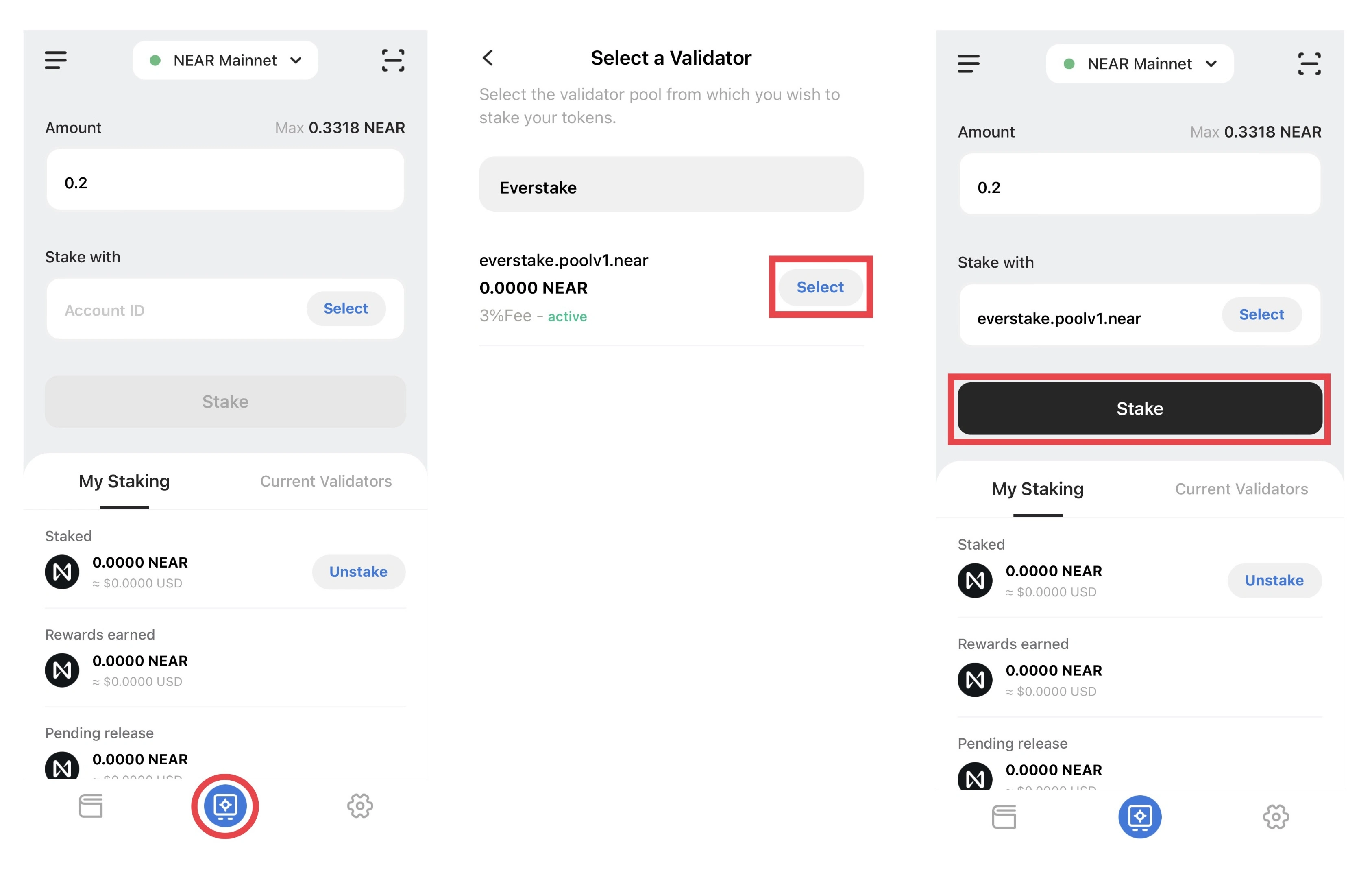Tap the hamburger menu on the left screen
Screen dimensions: 1372x884
(55, 60)
